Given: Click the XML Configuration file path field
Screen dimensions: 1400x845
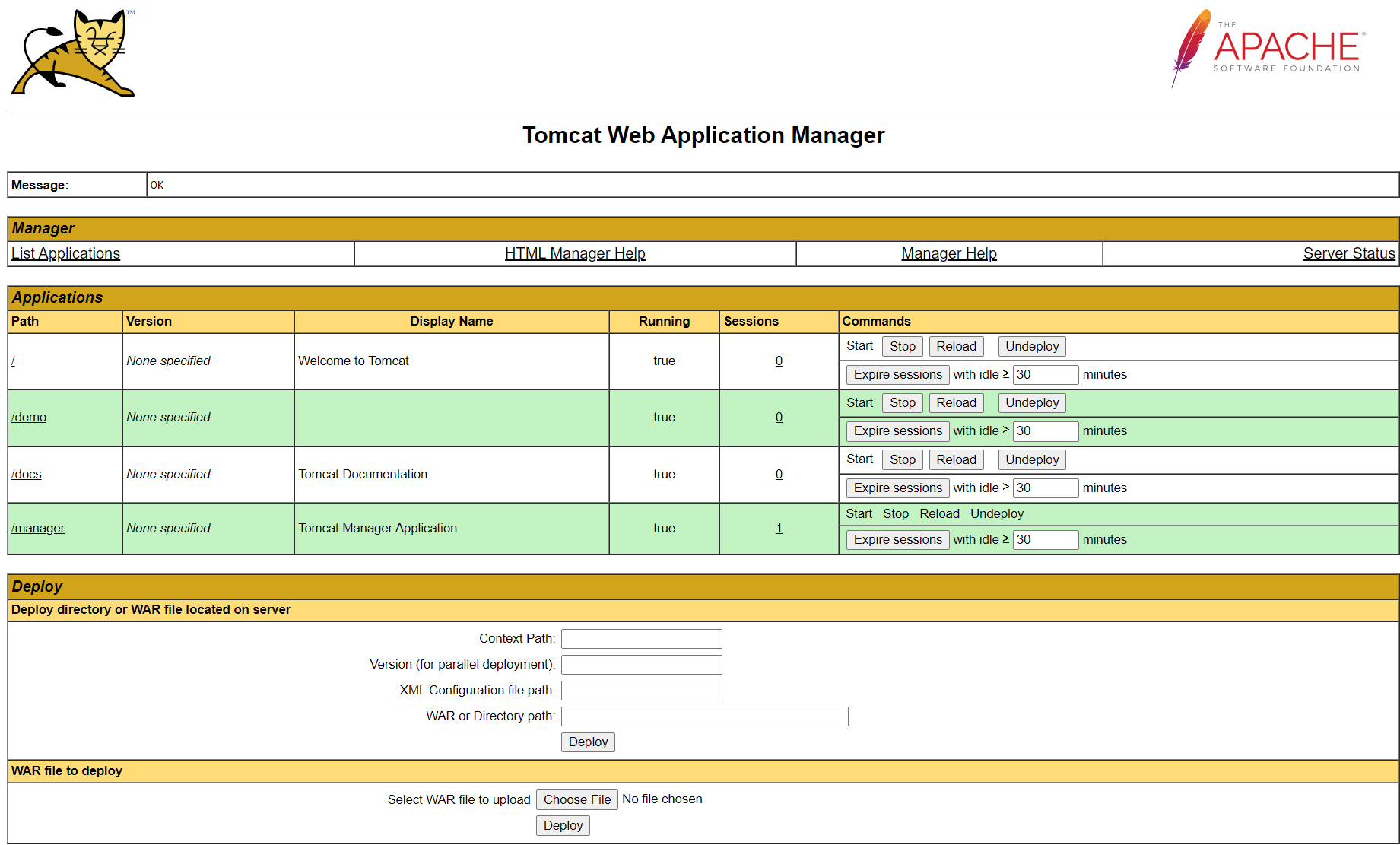Looking at the screenshot, I should click(x=641, y=690).
